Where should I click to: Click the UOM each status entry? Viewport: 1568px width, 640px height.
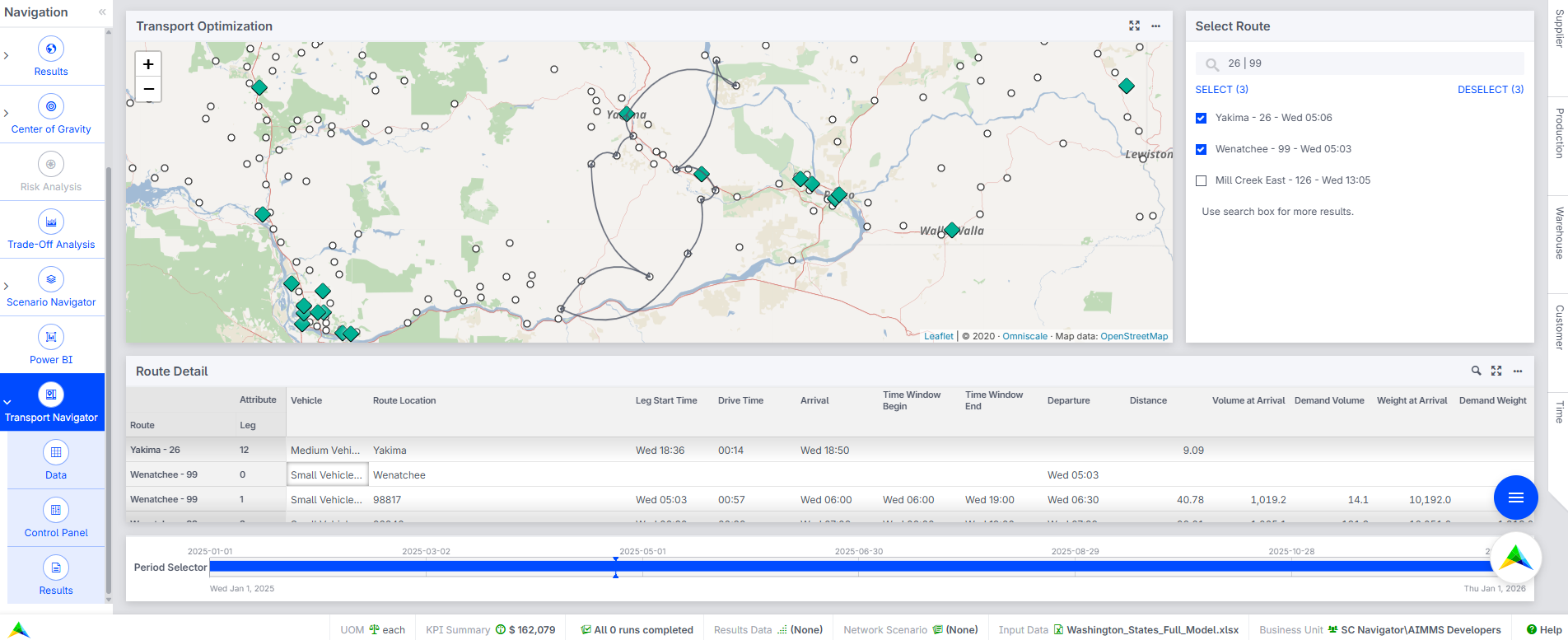(x=373, y=630)
